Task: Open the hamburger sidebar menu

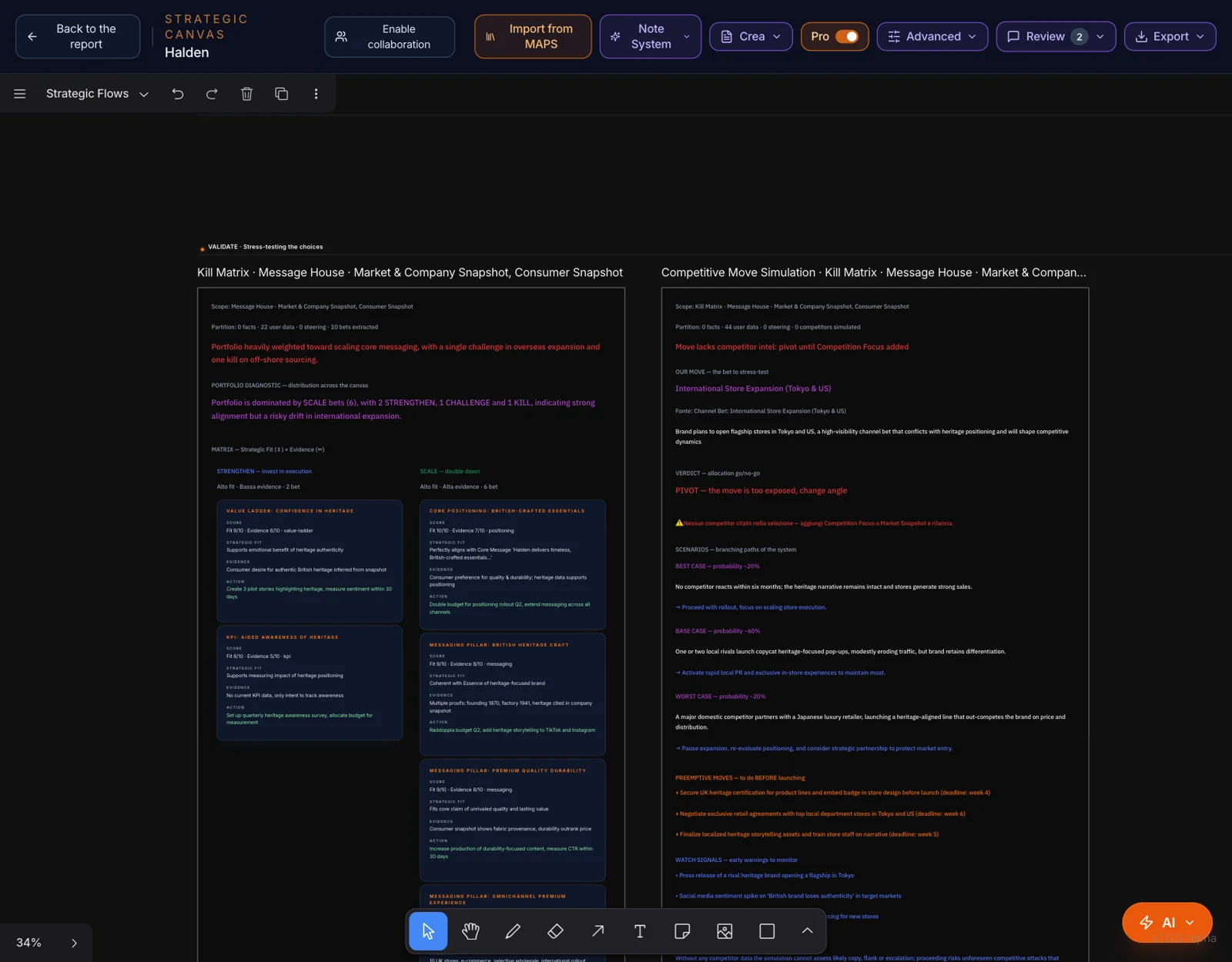Action: [x=20, y=94]
